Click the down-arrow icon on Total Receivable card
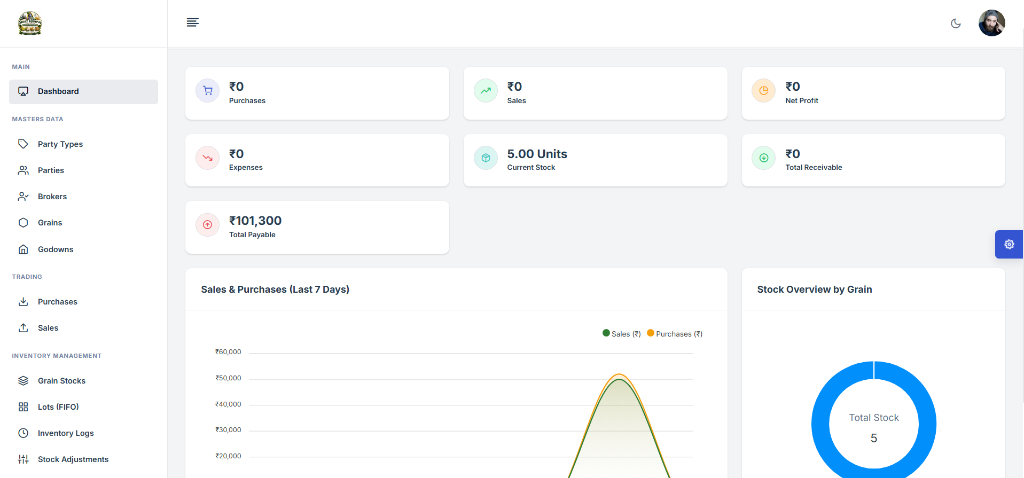 763,157
